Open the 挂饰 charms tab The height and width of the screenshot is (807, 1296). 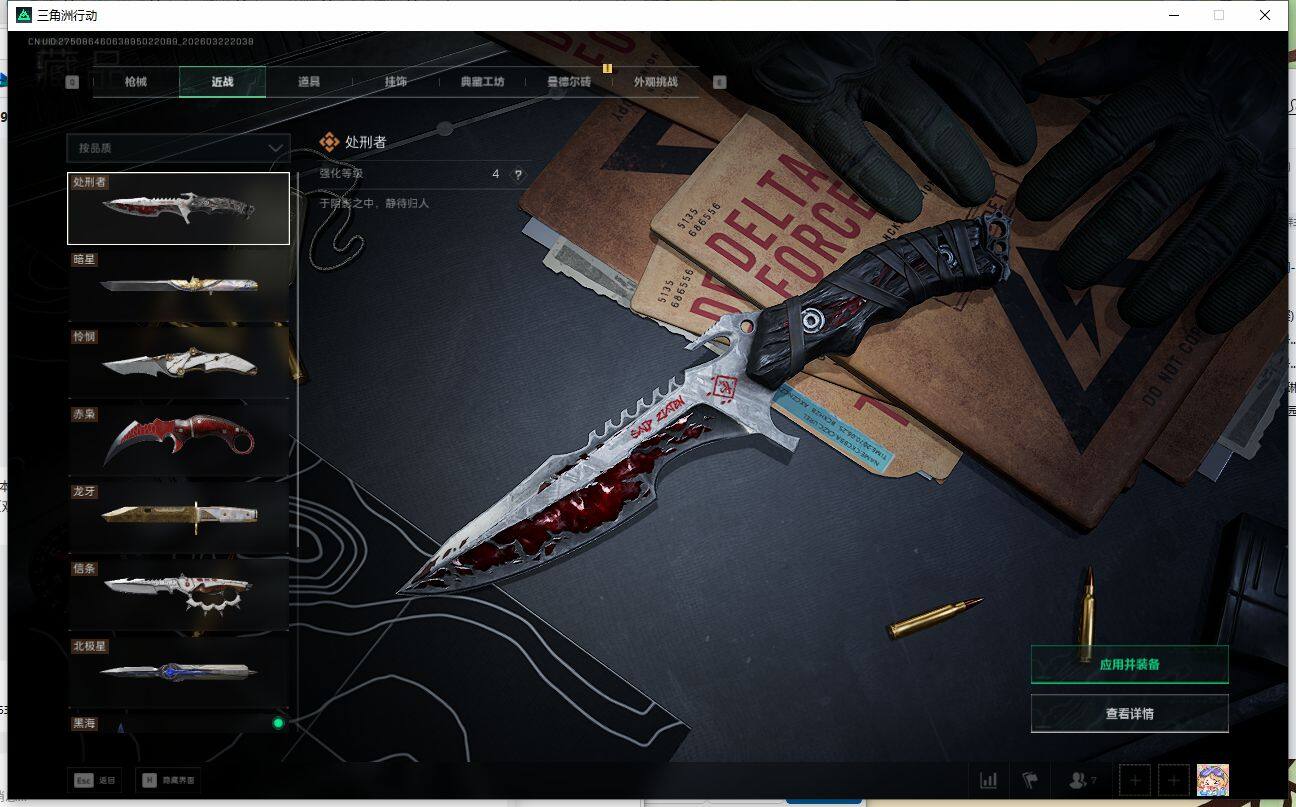click(x=396, y=82)
